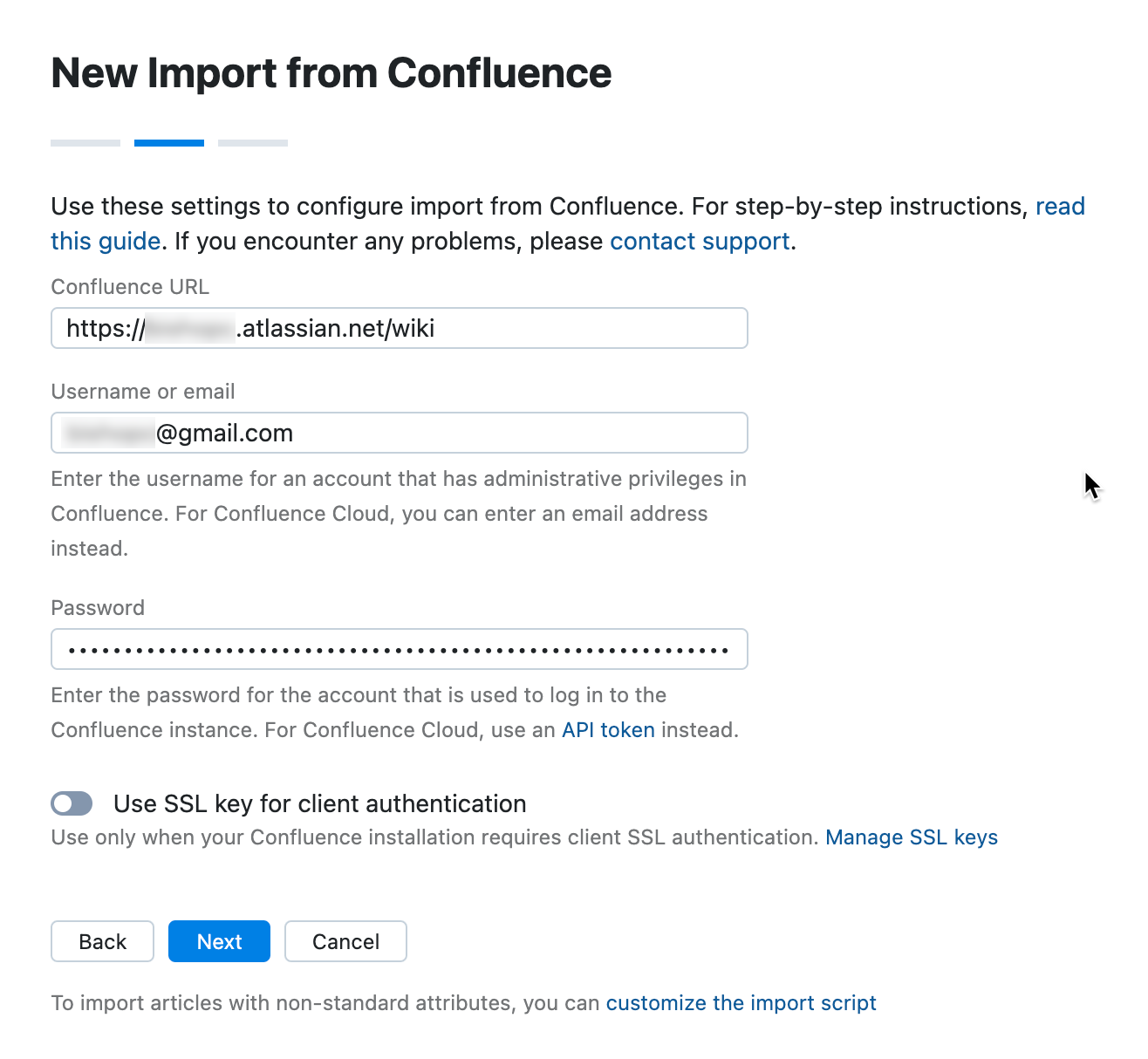Image resolution: width=1148 pixels, height=1059 pixels.
Task: Click the "Username or email" field label
Action: coord(143,392)
